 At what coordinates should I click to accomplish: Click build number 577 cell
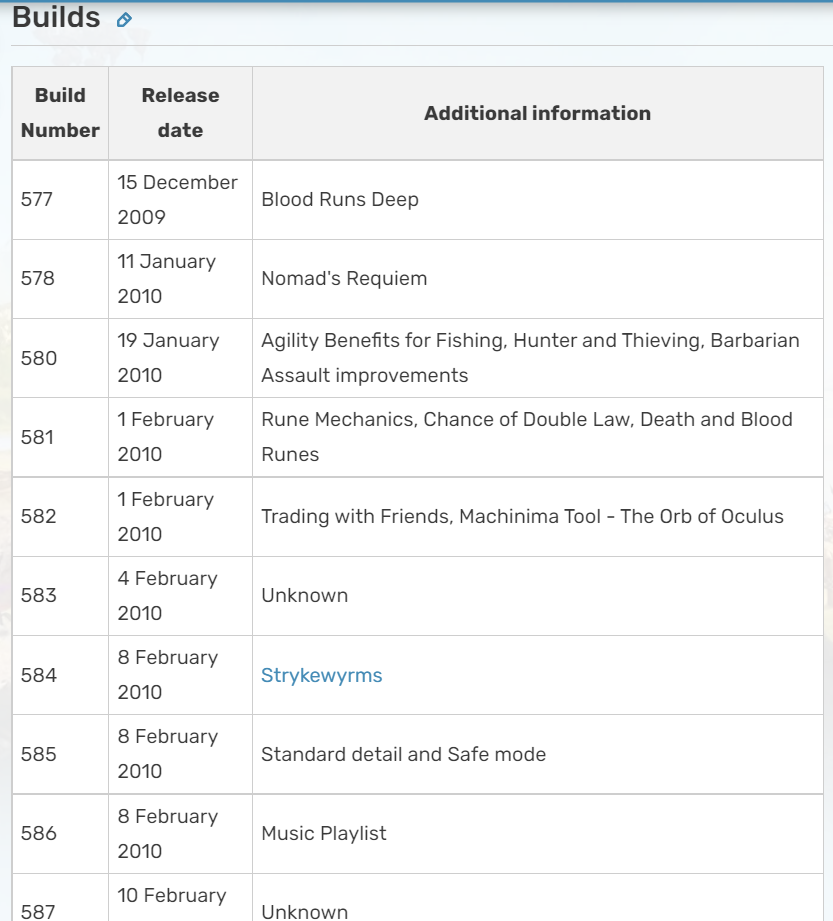click(x=61, y=200)
